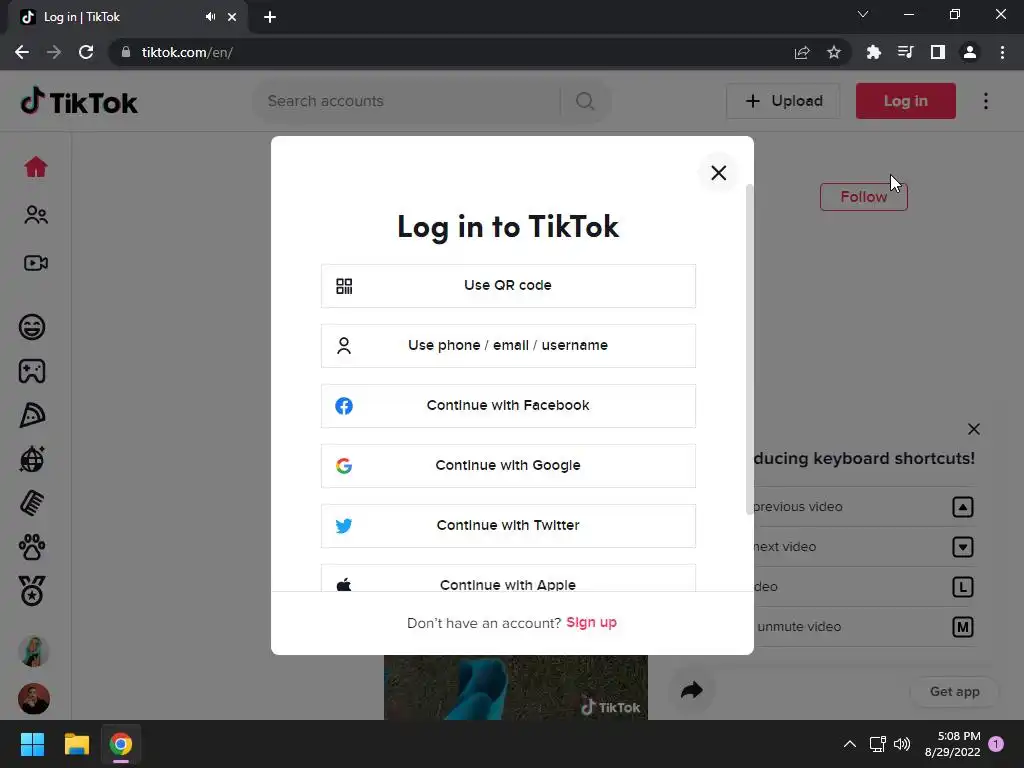Click the search magnifier icon
The image size is (1024, 768).
[585, 101]
